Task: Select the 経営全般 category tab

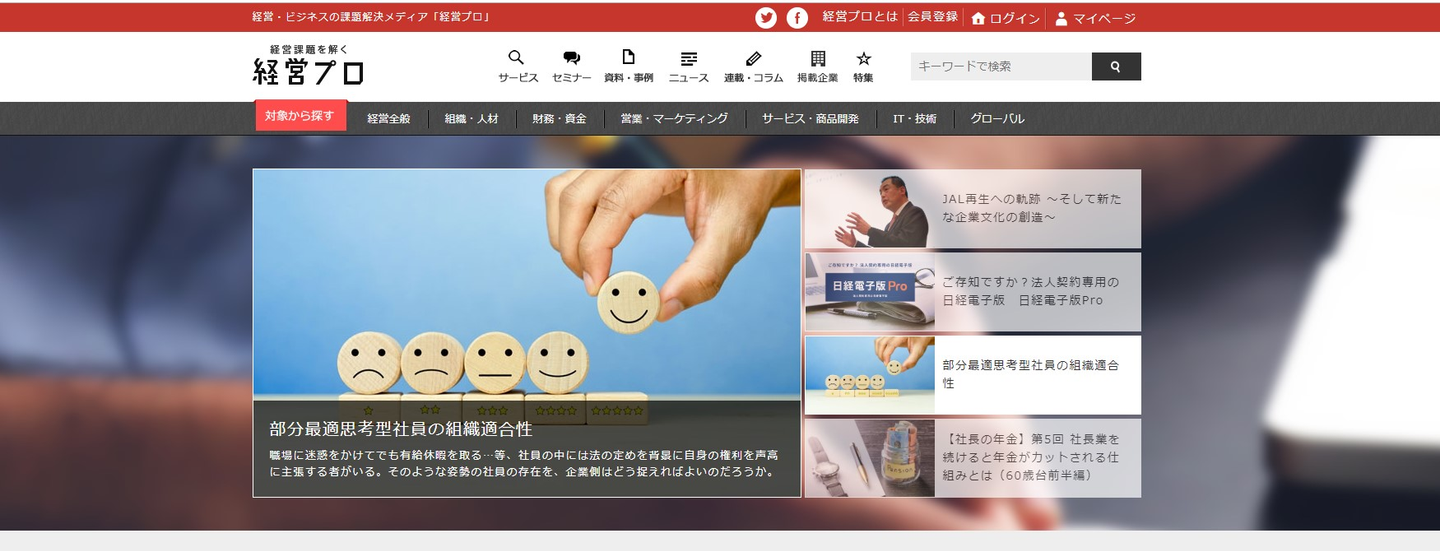Action: click(x=388, y=118)
